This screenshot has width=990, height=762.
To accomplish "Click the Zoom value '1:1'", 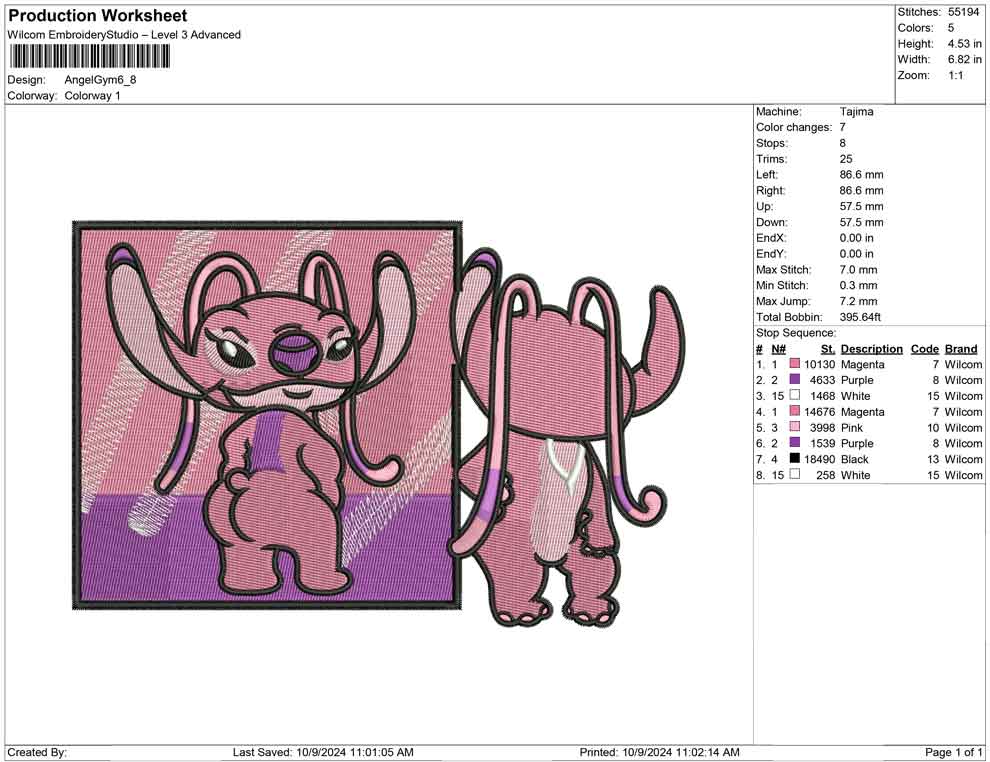I will pos(955,75).
